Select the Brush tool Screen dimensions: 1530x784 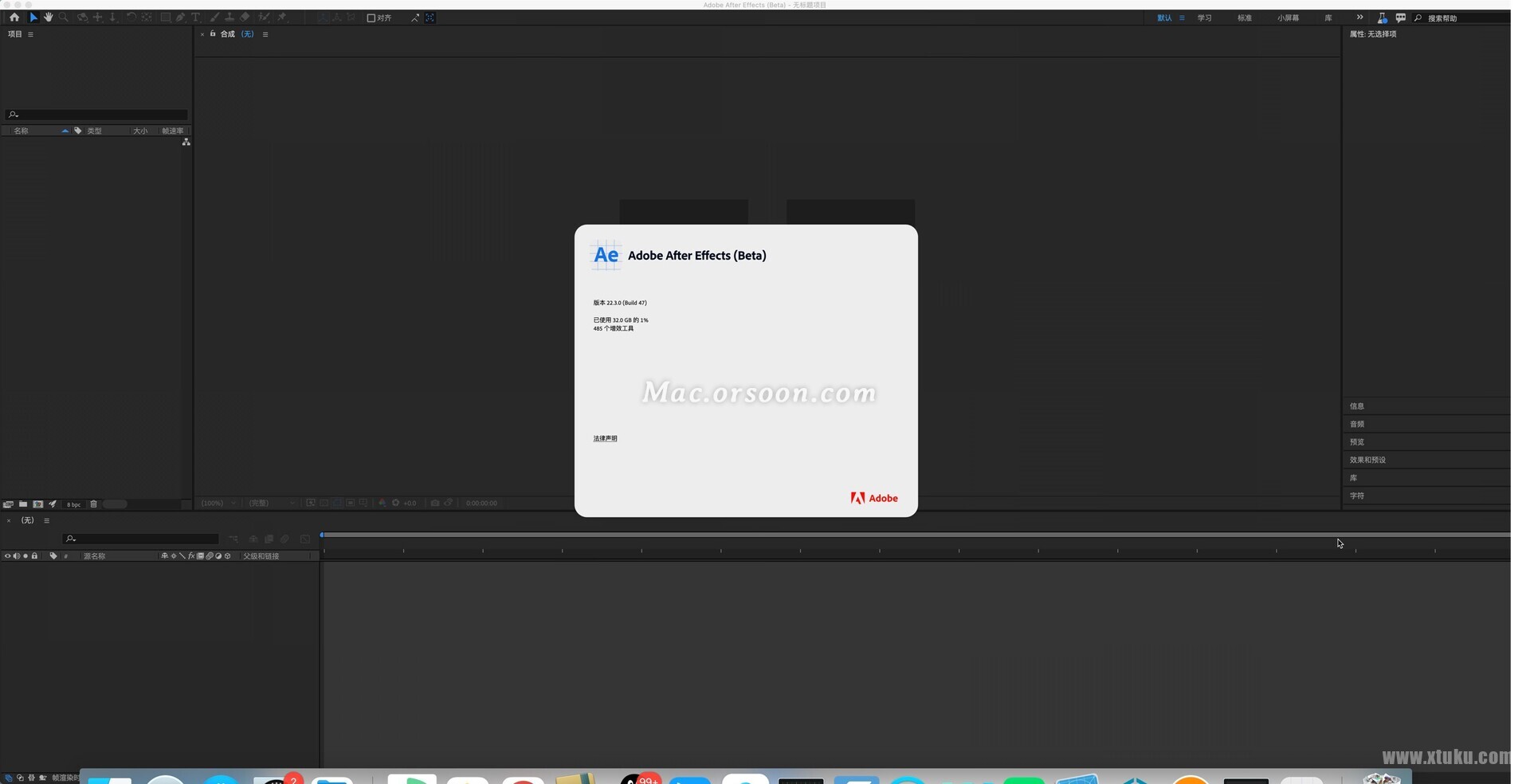tap(214, 17)
